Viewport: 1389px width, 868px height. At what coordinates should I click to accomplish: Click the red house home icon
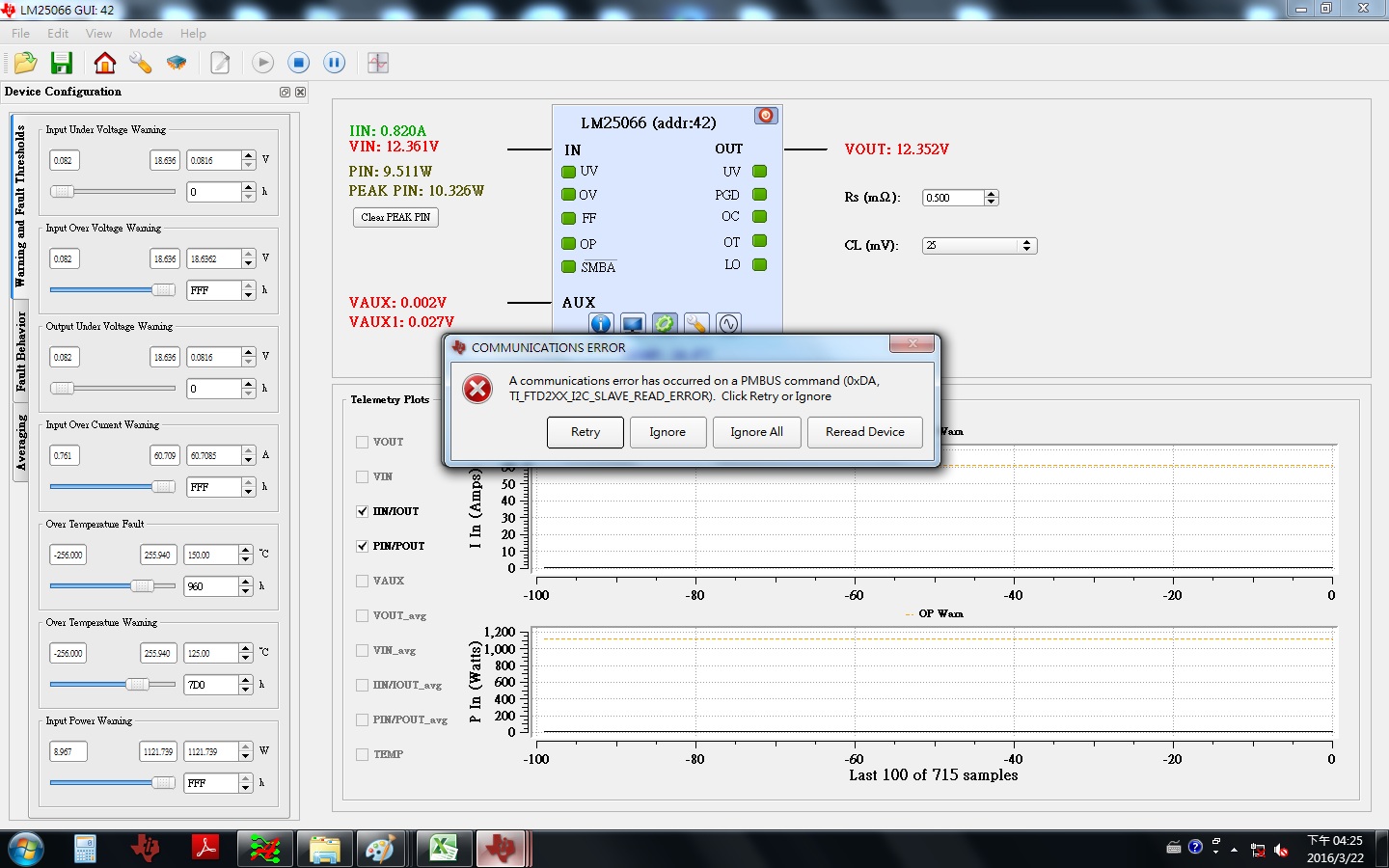point(104,63)
